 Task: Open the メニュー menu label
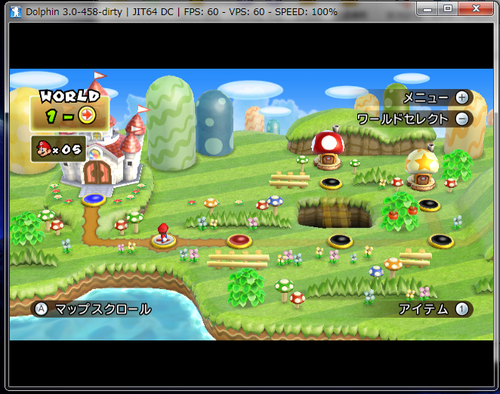coord(426,98)
